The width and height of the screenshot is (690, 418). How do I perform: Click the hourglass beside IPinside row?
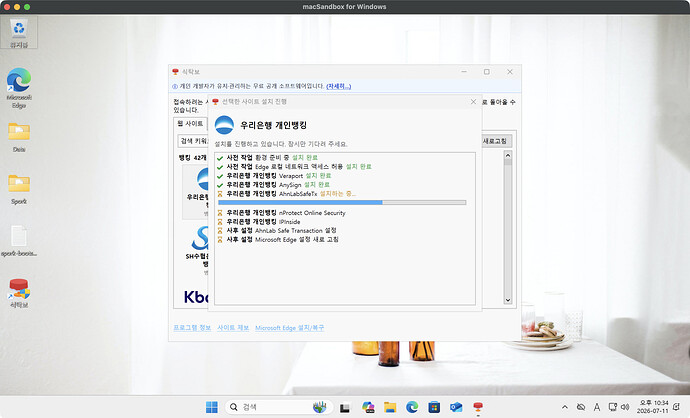tap(220, 222)
